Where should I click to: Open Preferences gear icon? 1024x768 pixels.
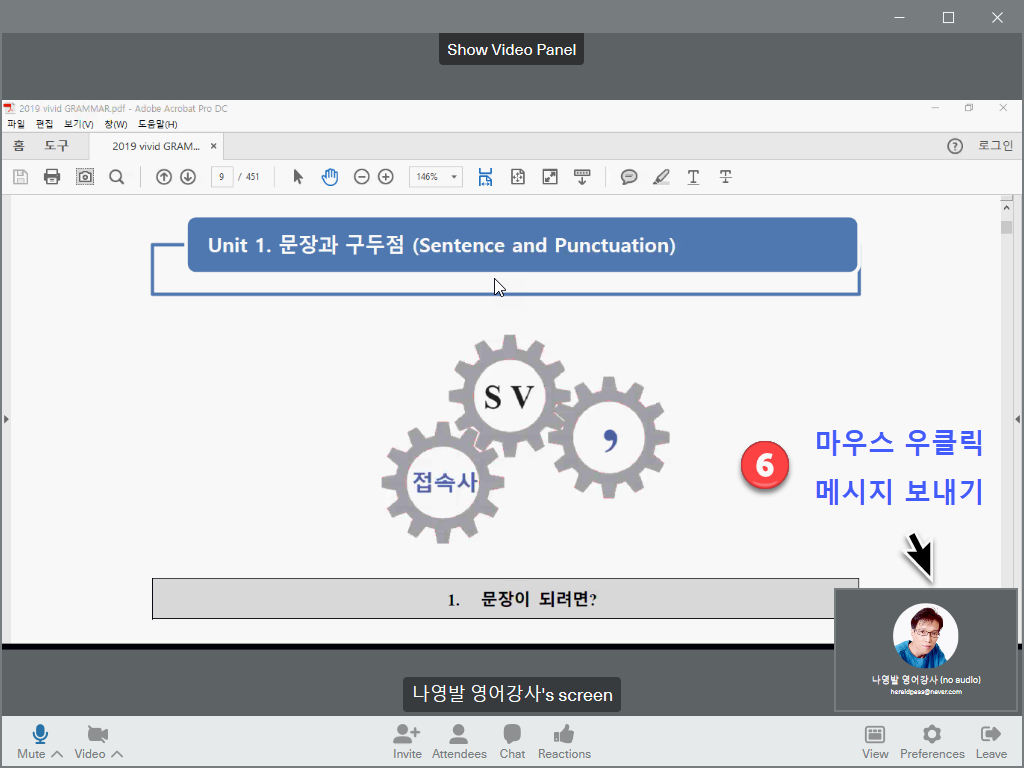click(932, 735)
